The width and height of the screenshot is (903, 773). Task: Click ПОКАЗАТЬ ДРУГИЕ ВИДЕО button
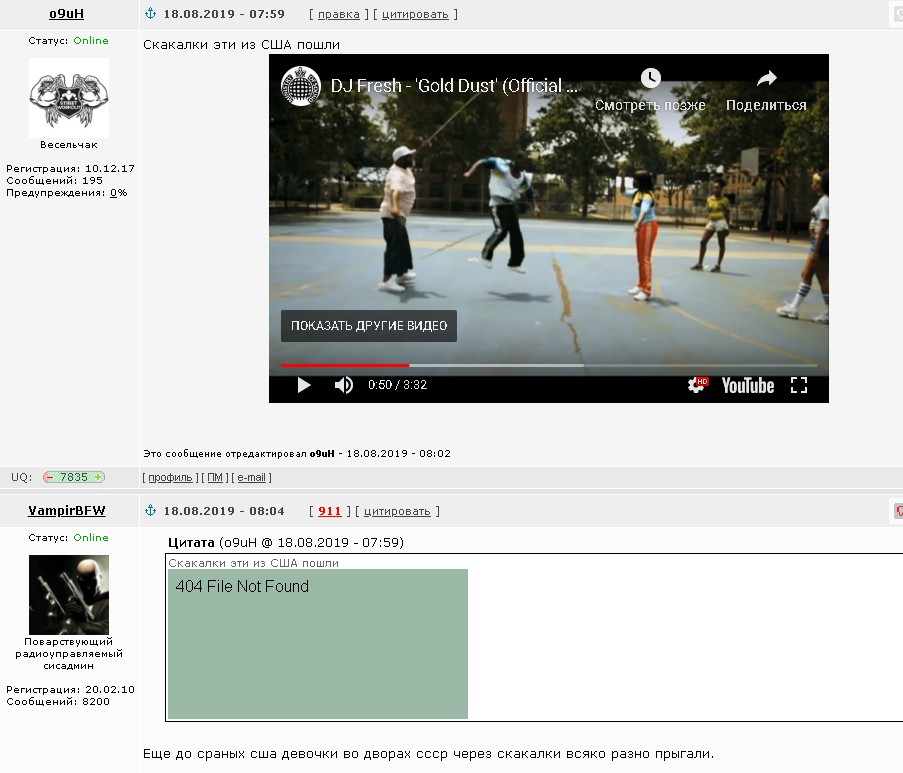point(369,326)
